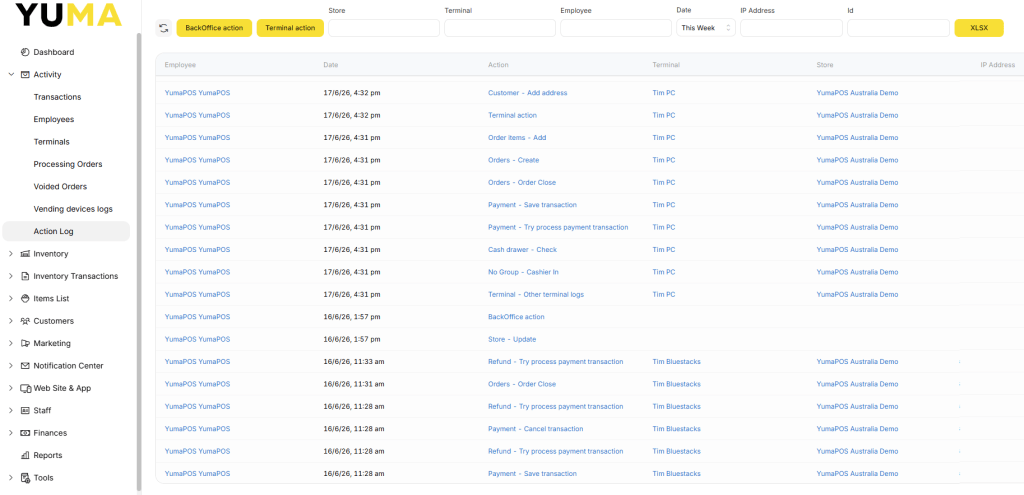Click the sidebar vertical scrollbar

click(x=138, y=261)
